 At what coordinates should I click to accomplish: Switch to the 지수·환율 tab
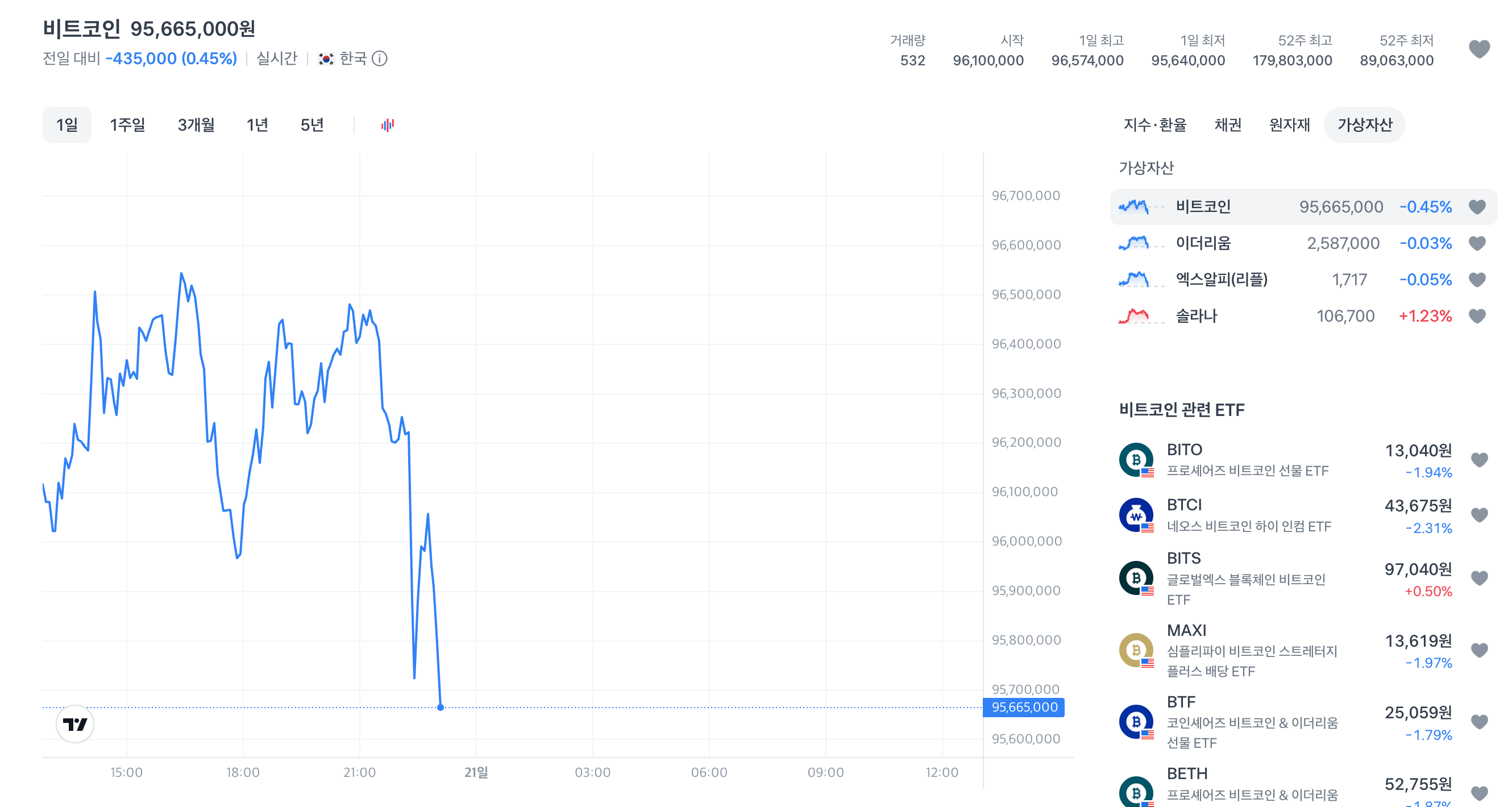coord(1154,125)
